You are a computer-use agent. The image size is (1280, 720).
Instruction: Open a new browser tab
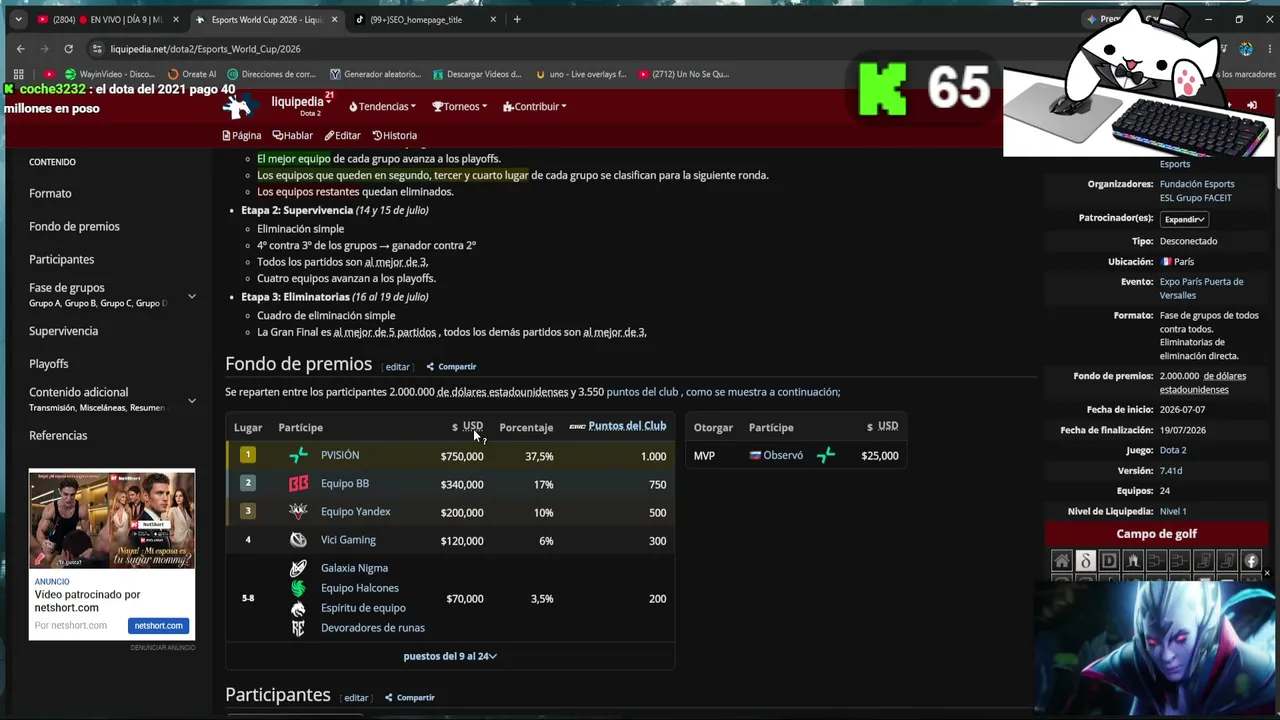(x=517, y=19)
